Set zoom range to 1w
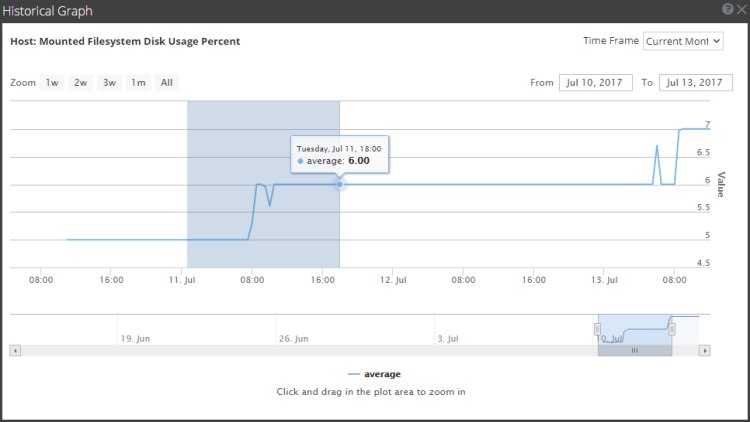This screenshot has height=422, width=750. click(52, 83)
